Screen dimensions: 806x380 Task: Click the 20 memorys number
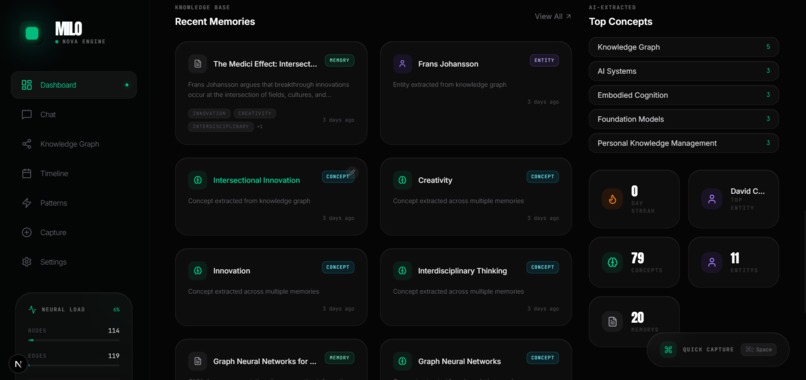pyautogui.click(x=637, y=317)
